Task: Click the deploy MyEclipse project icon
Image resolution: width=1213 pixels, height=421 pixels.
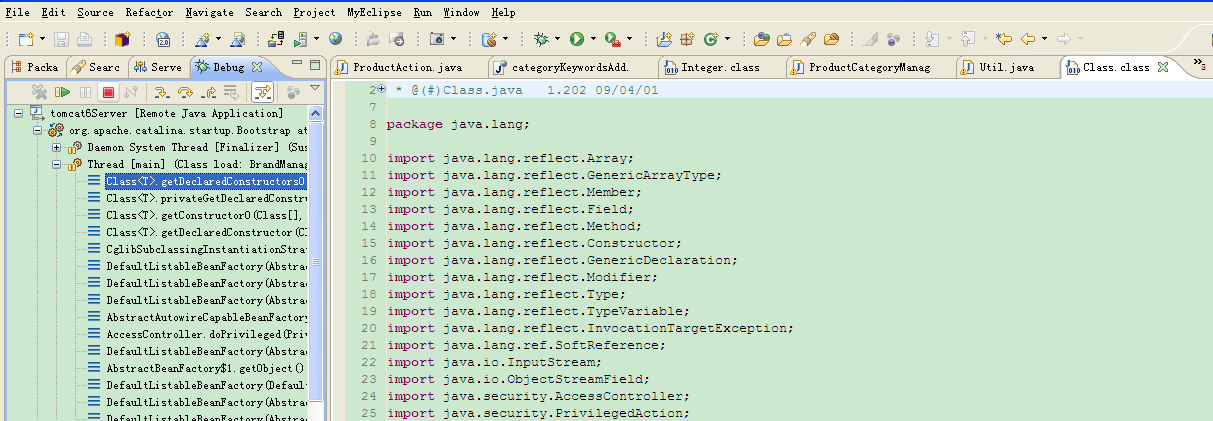Action: 276,39
